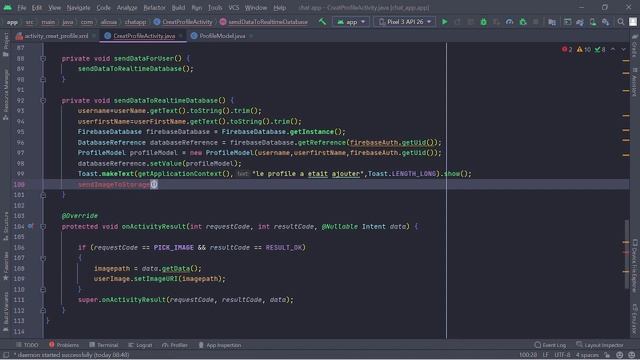
Task: Jump to next highlighted error arrow
Action: click(623, 49)
